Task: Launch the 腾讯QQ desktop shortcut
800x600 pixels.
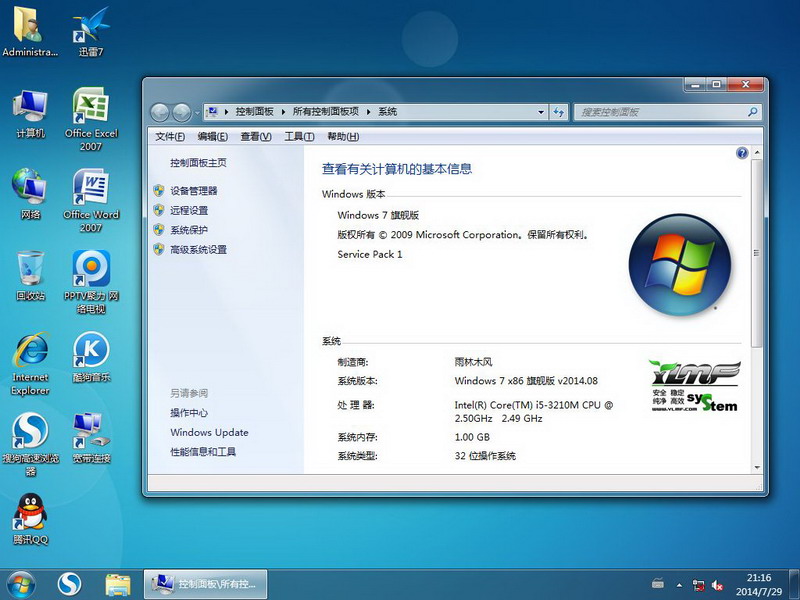Action: click(30, 519)
